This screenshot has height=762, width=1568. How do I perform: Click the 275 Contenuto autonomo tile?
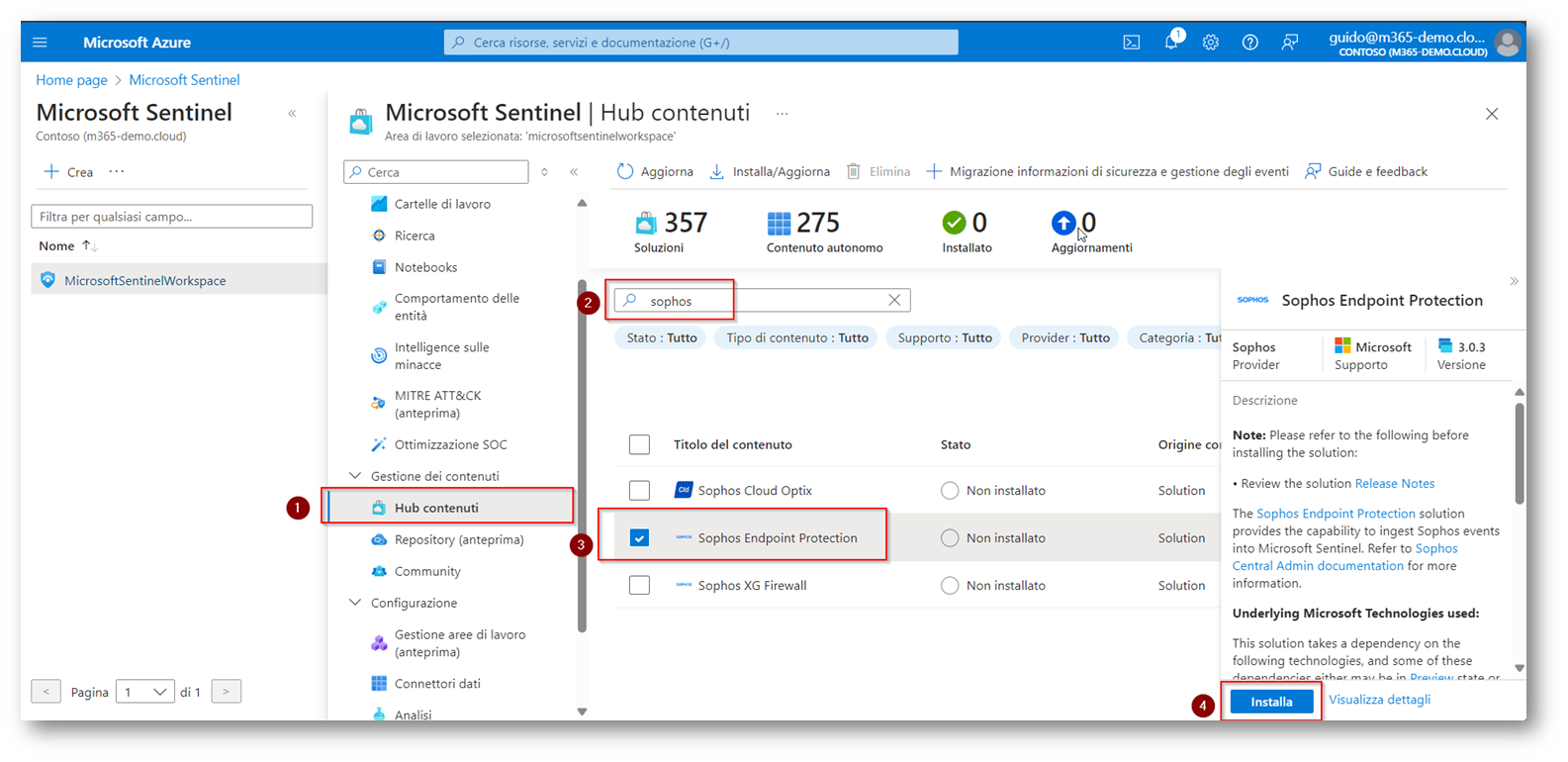[824, 232]
